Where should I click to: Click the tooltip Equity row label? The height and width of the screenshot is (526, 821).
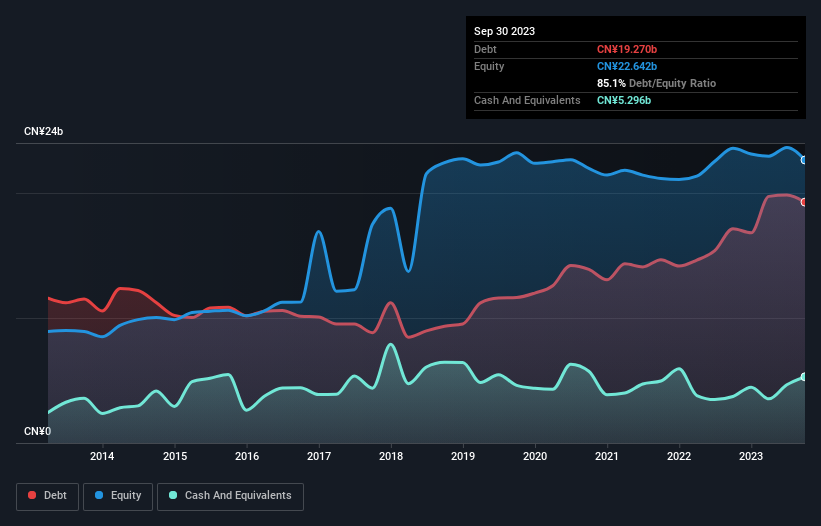[489, 66]
